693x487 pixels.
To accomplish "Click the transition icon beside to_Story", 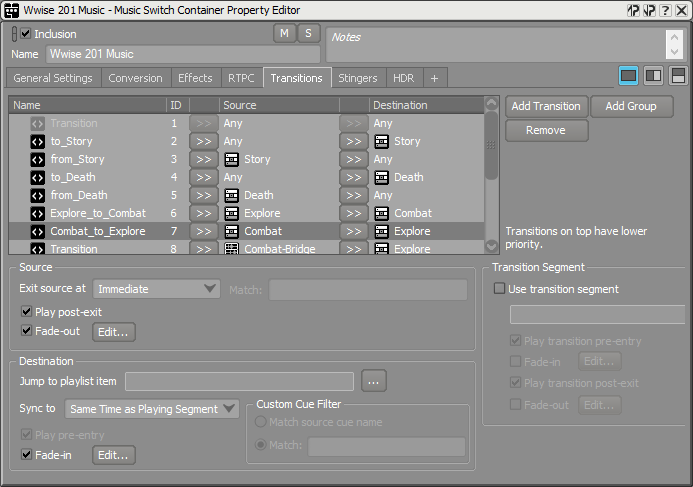I will (38, 141).
